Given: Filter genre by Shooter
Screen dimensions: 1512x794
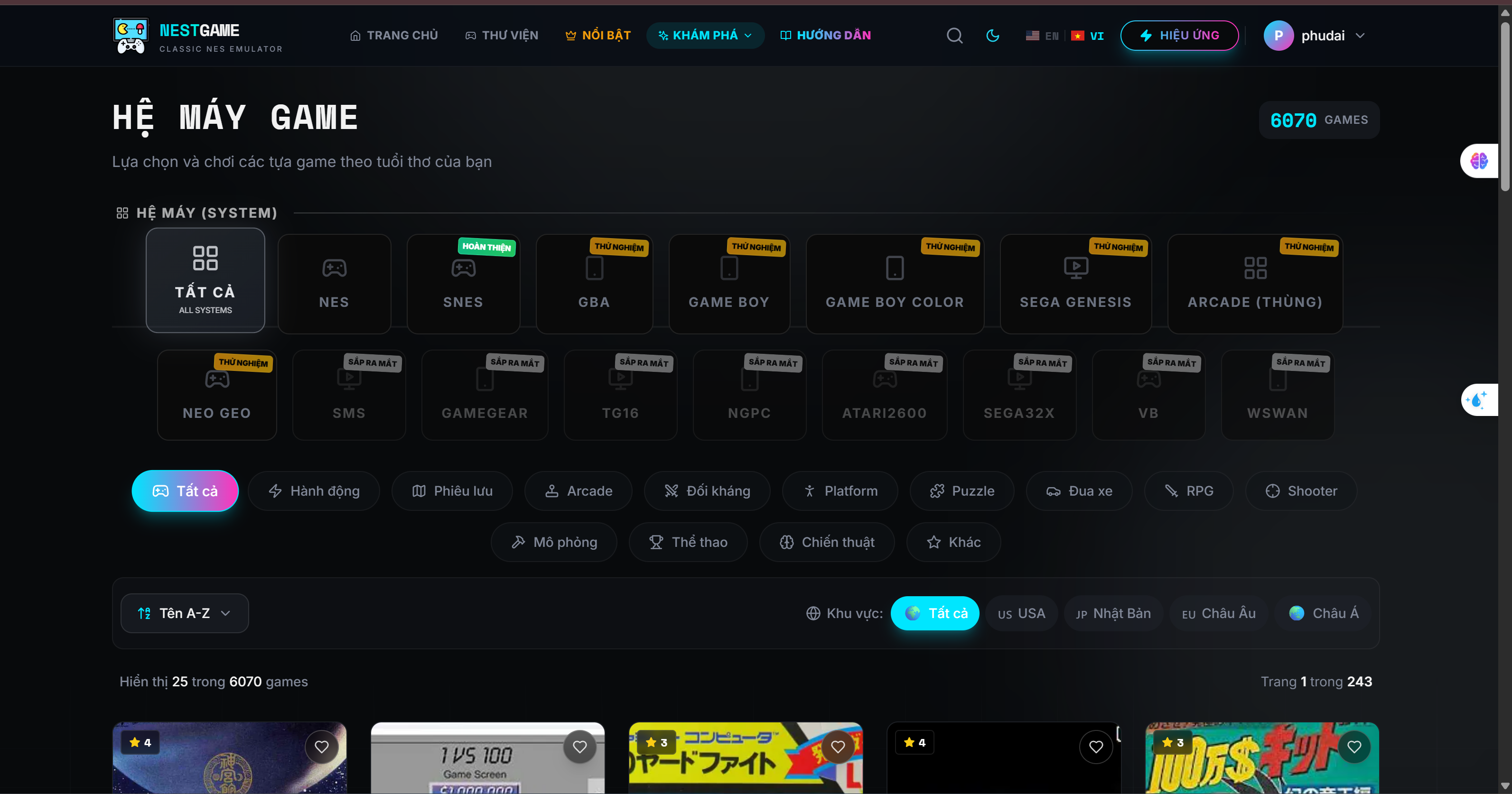Looking at the screenshot, I should pos(1301,491).
